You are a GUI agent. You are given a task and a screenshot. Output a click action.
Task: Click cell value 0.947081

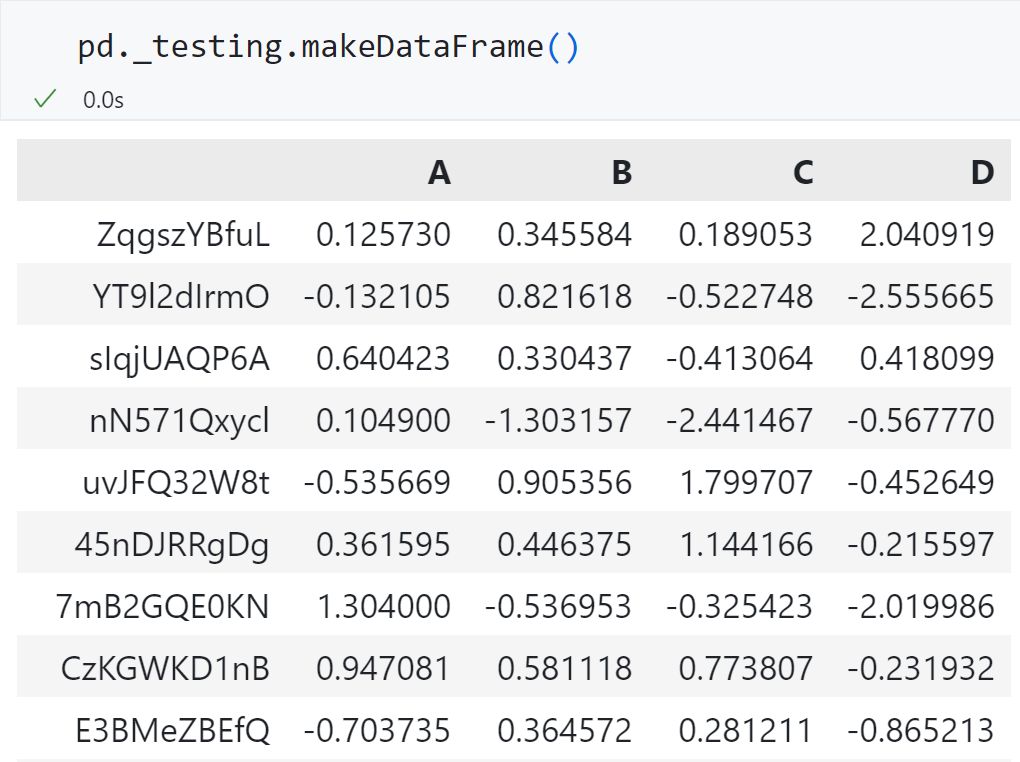[383, 668]
